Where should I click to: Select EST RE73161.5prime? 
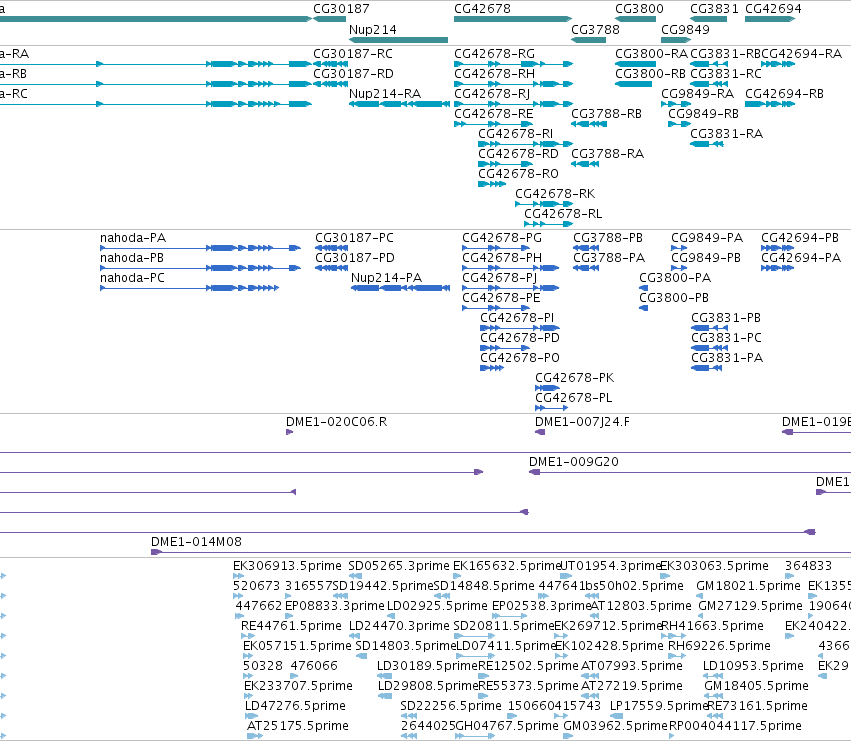point(758,706)
